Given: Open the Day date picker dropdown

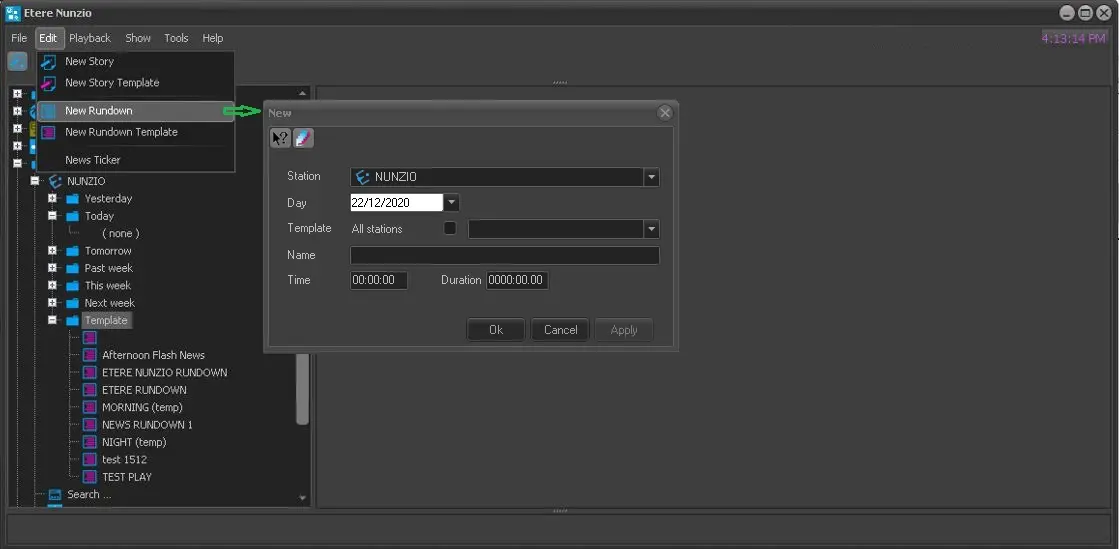Looking at the screenshot, I should point(451,203).
